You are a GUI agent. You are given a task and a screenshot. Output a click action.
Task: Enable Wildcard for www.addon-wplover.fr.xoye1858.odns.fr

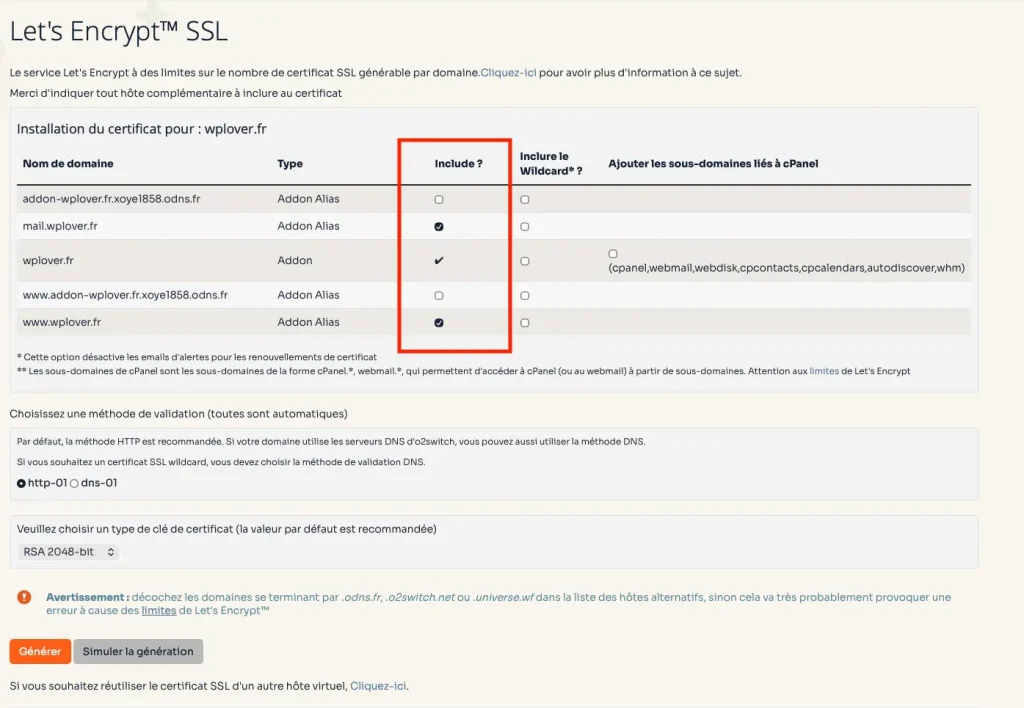pyautogui.click(x=524, y=295)
